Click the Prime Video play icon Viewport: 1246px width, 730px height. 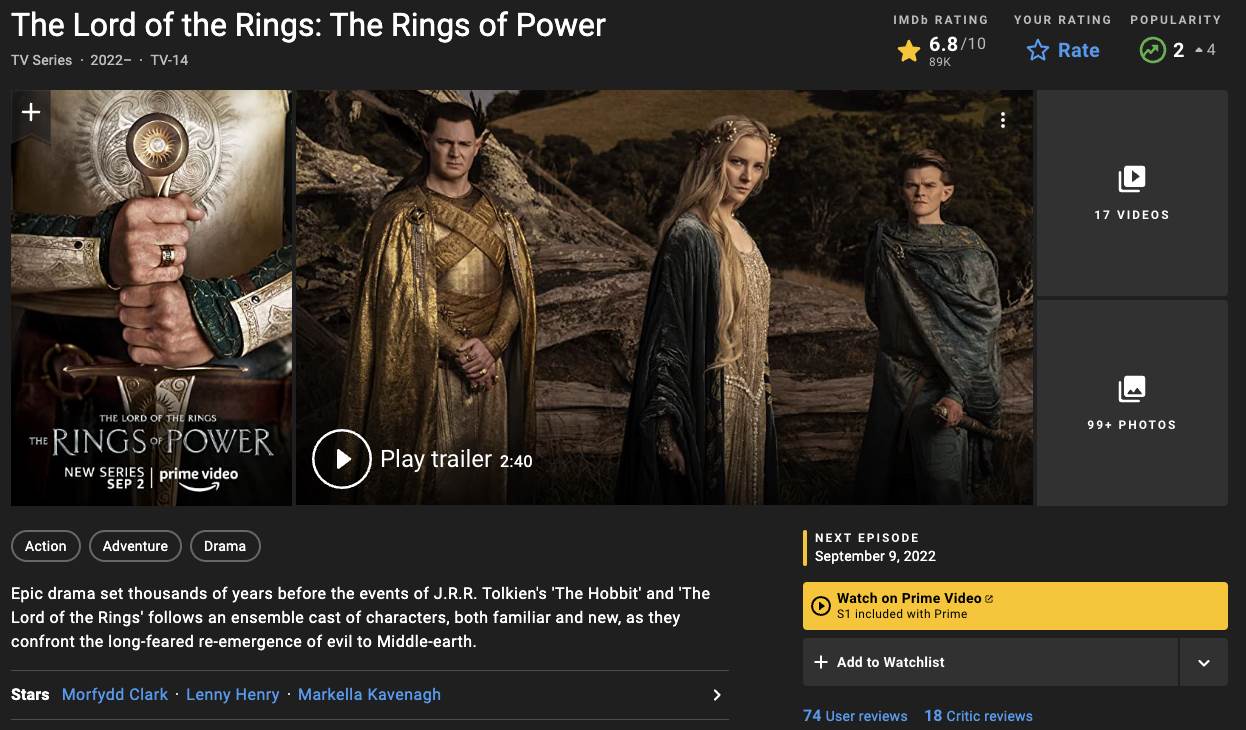pyautogui.click(x=821, y=606)
